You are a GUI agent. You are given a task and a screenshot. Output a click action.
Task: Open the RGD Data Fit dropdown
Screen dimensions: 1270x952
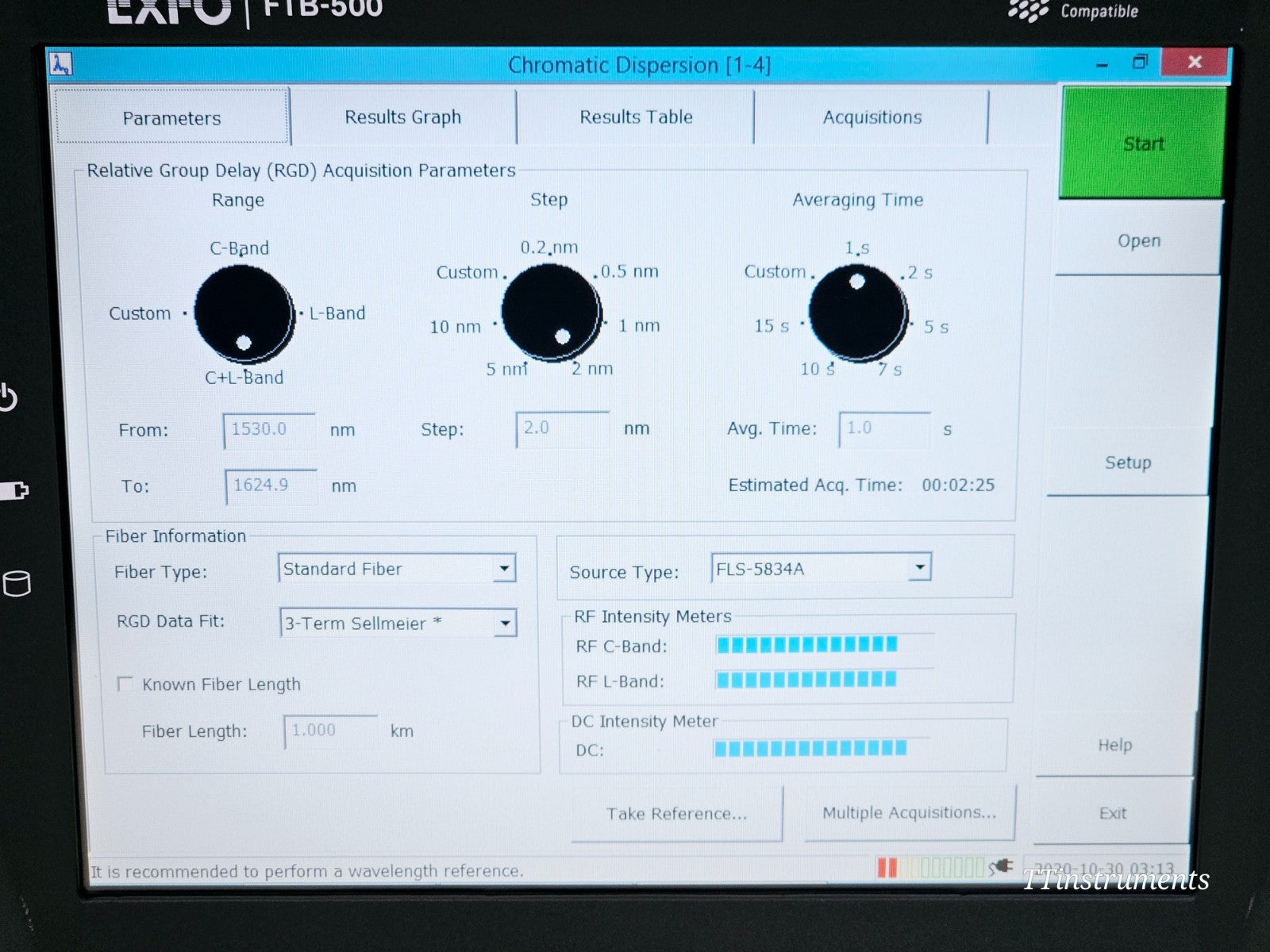(503, 624)
